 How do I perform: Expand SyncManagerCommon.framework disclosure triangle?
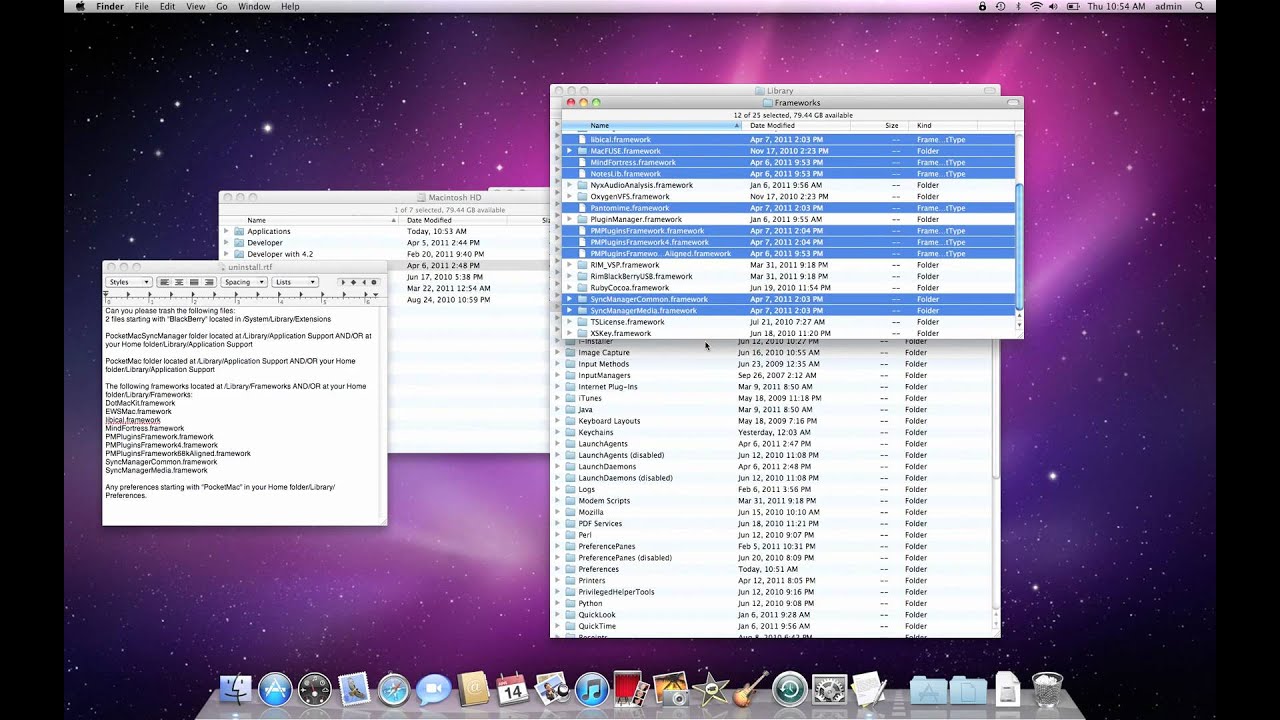click(x=570, y=299)
